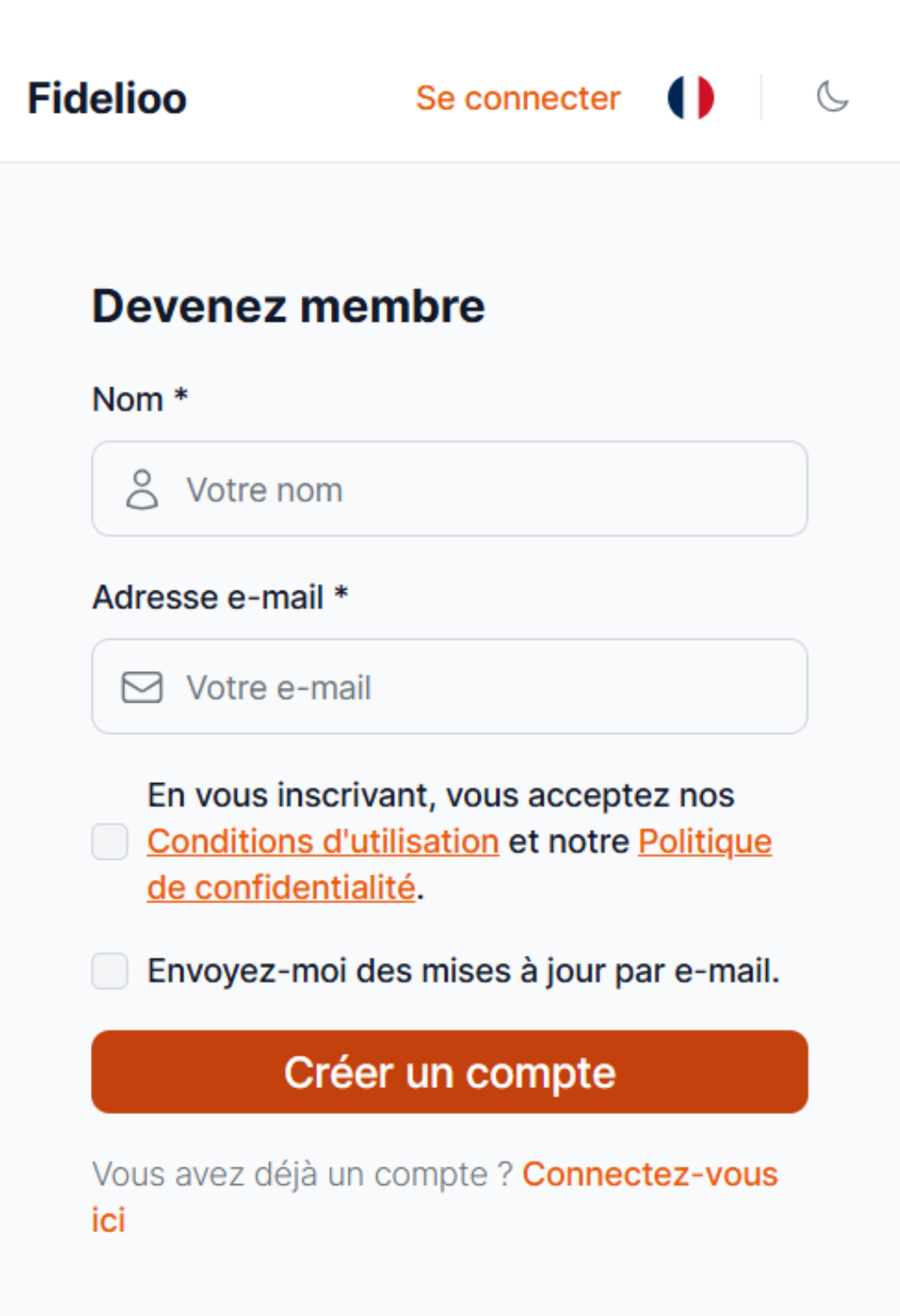Open the French flag language selector

690,97
